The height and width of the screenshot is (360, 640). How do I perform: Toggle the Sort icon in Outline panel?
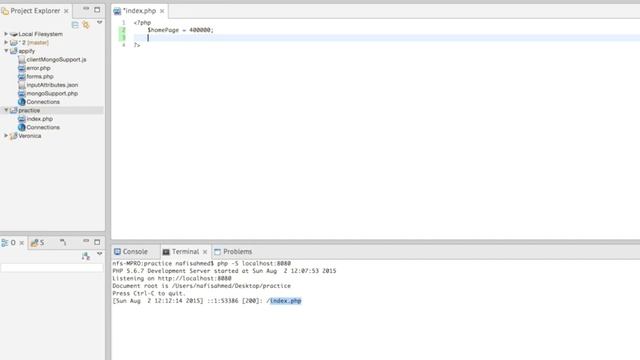pyautogui.click(x=86, y=256)
